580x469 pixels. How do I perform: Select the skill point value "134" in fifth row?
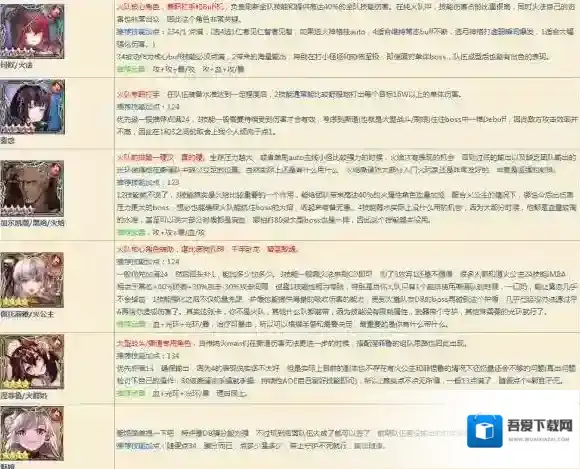click(173, 356)
